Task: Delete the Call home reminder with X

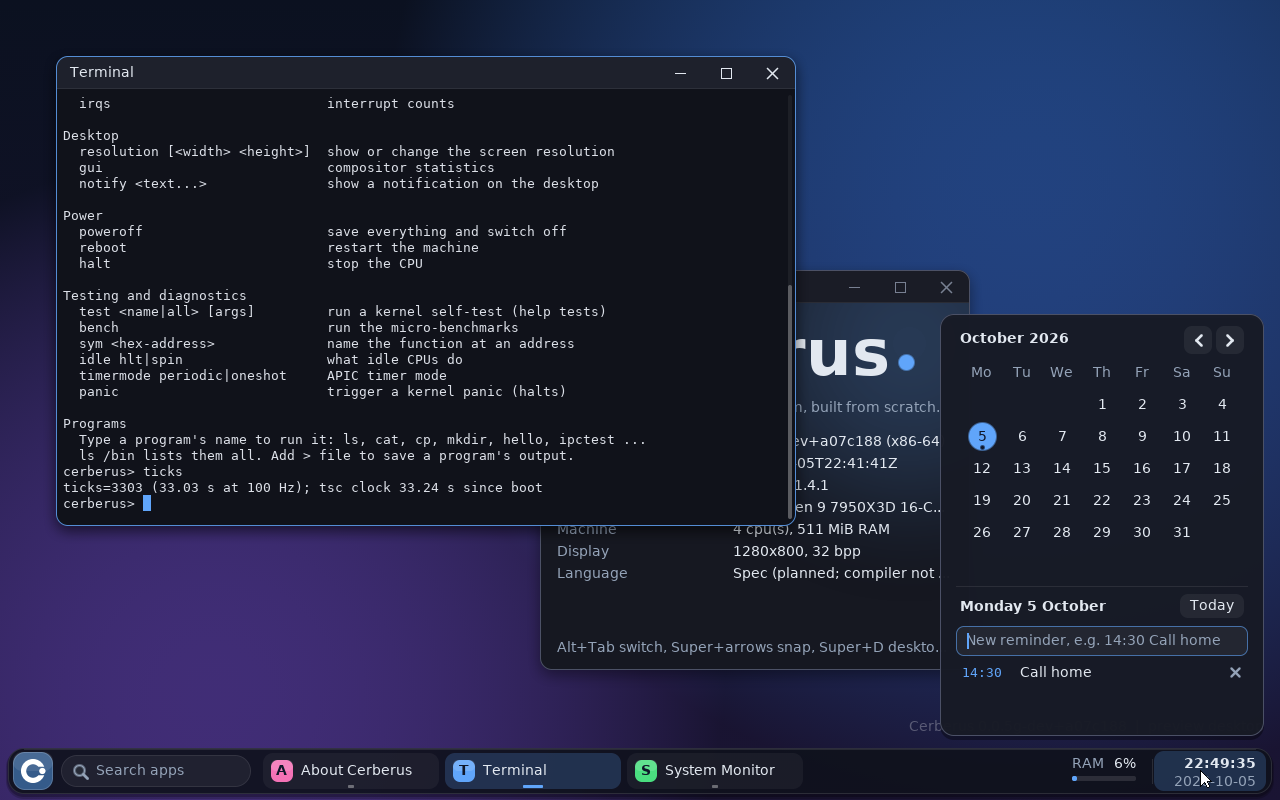Action: click(1235, 672)
